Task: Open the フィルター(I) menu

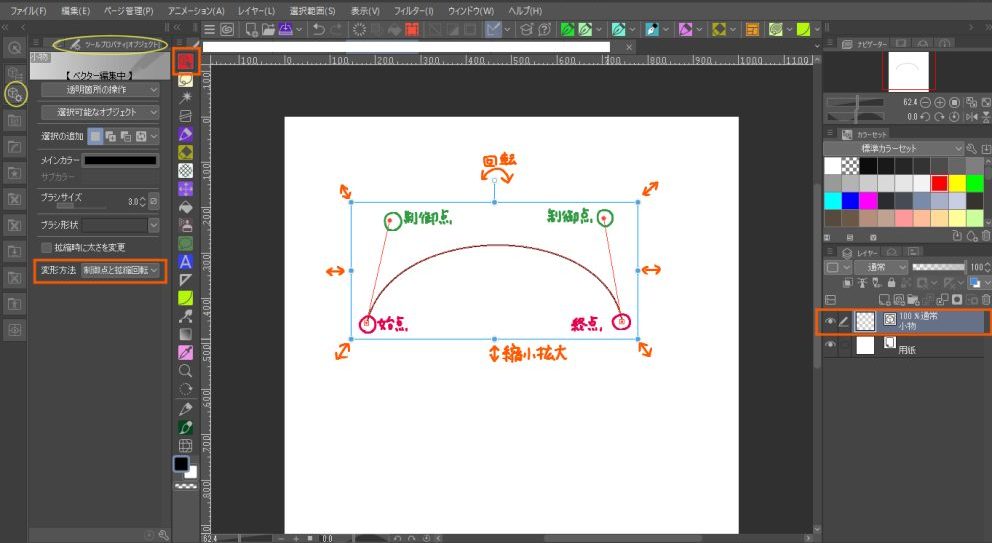Action: pos(413,10)
